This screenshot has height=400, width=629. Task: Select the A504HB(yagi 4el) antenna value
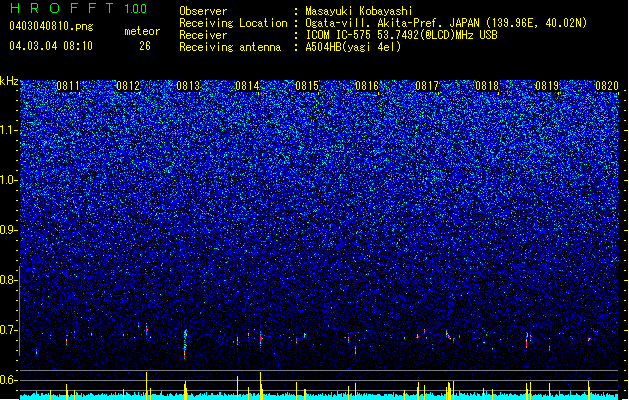coord(353,47)
